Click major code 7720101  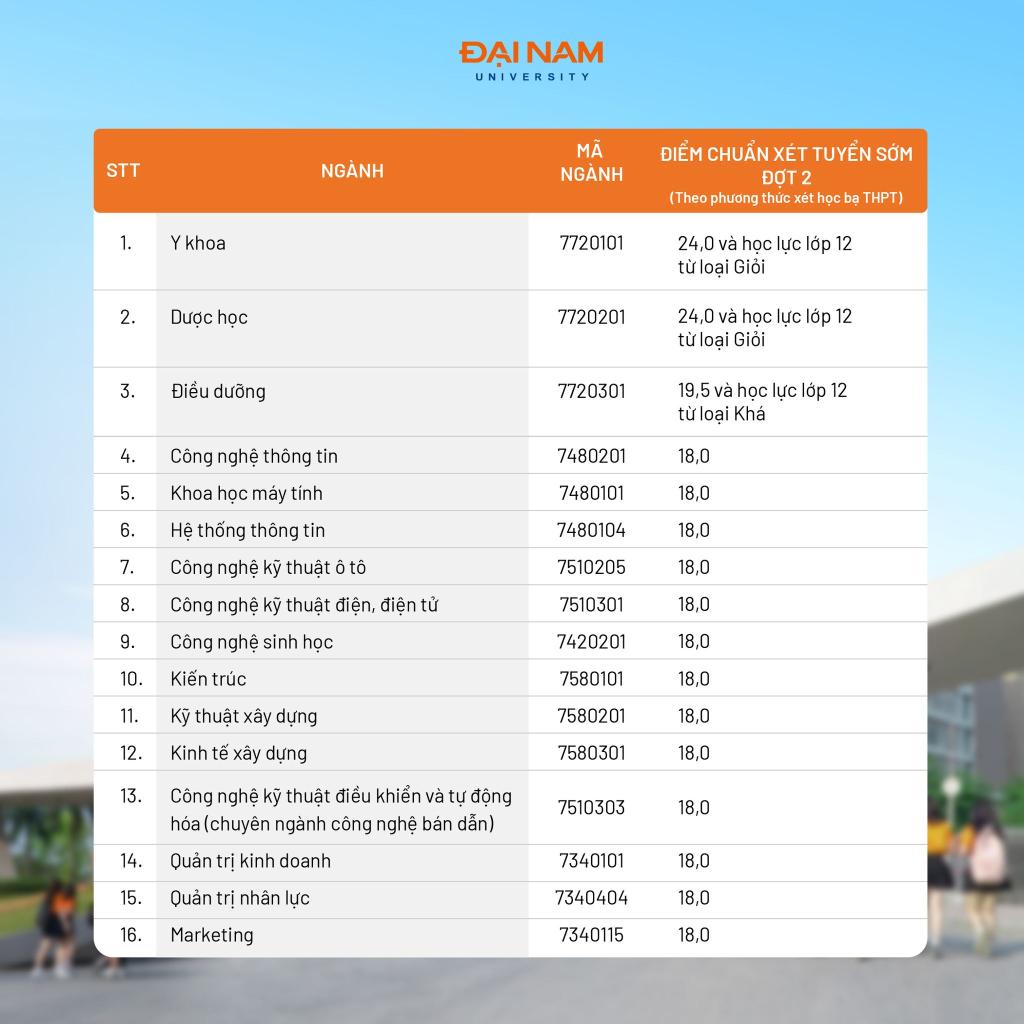[591, 243]
